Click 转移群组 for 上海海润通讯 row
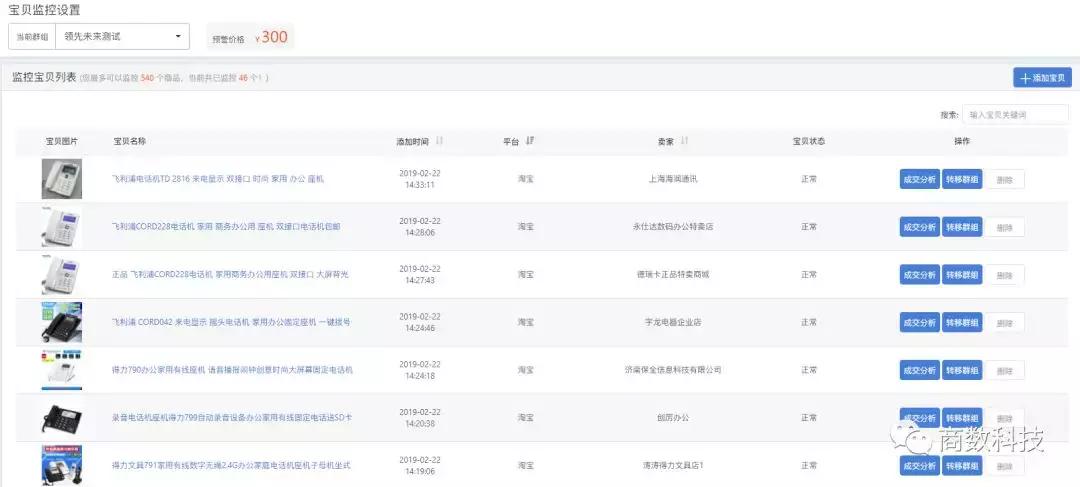This screenshot has height=487, width=1080. (x=962, y=179)
